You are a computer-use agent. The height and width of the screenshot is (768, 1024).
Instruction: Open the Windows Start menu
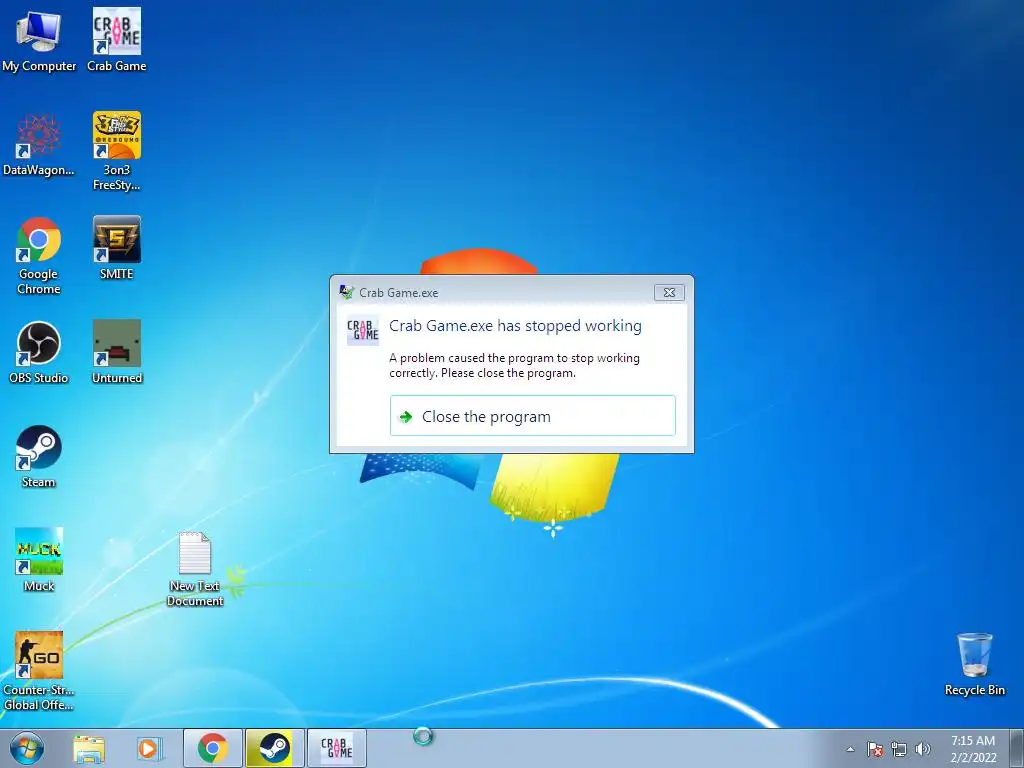pos(27,748)
